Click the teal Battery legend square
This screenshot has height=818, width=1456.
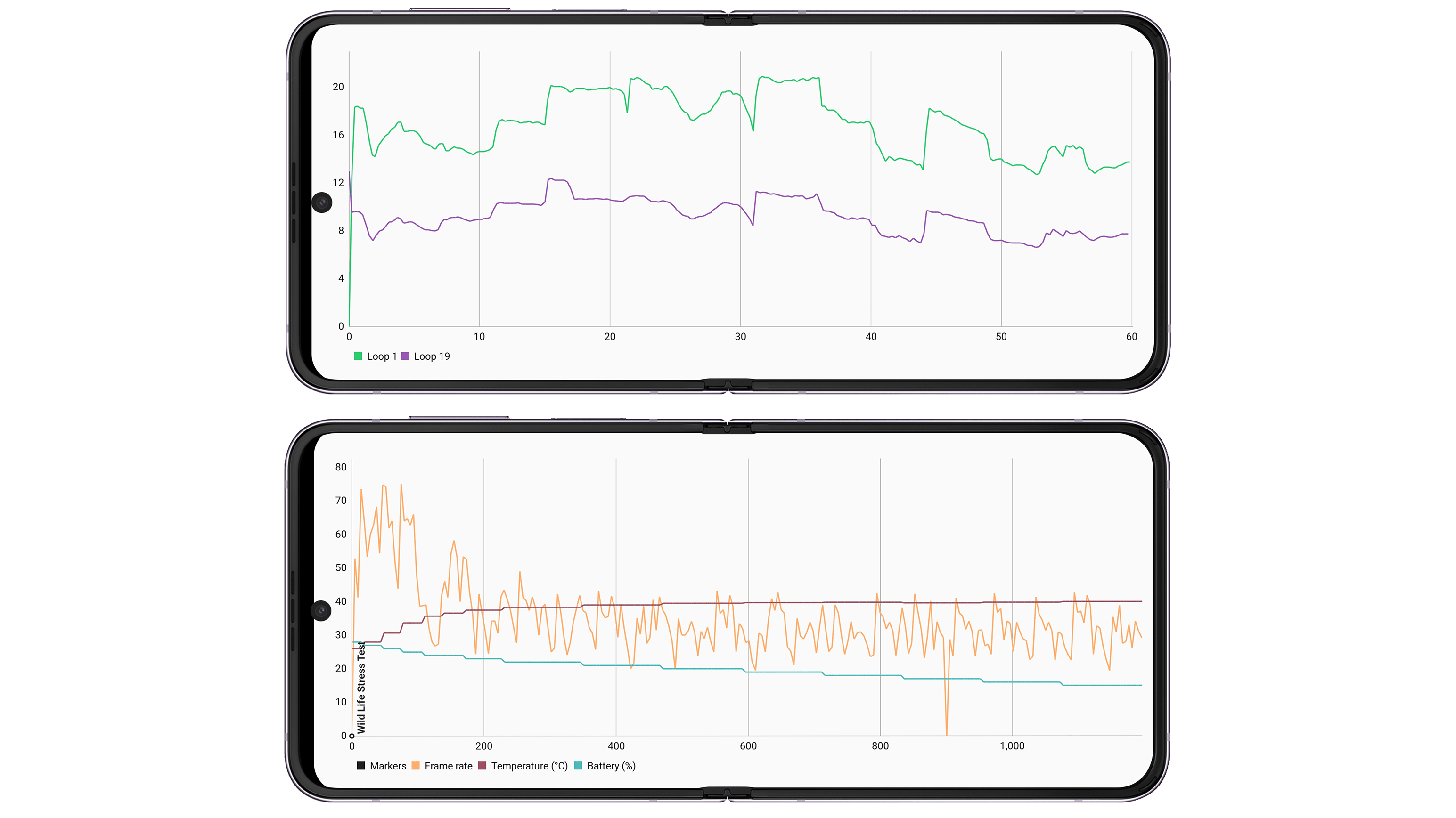pos(578,765)
